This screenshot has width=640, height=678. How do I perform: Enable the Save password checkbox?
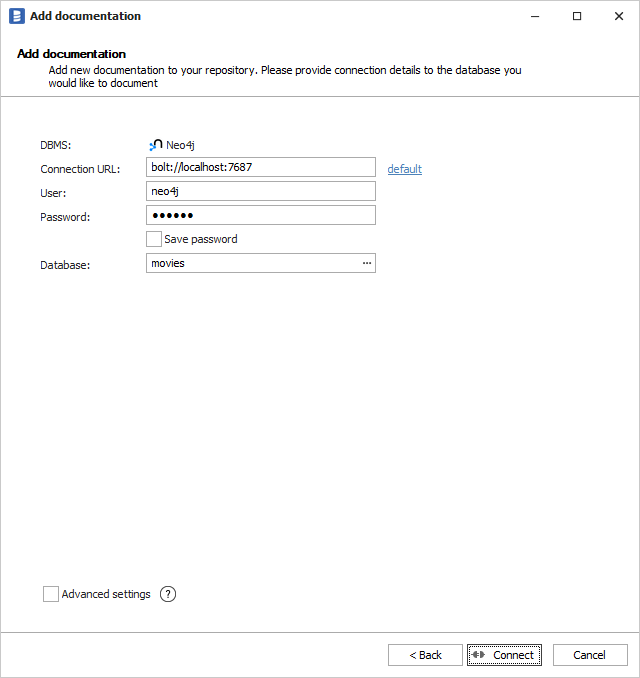[154, 239]
